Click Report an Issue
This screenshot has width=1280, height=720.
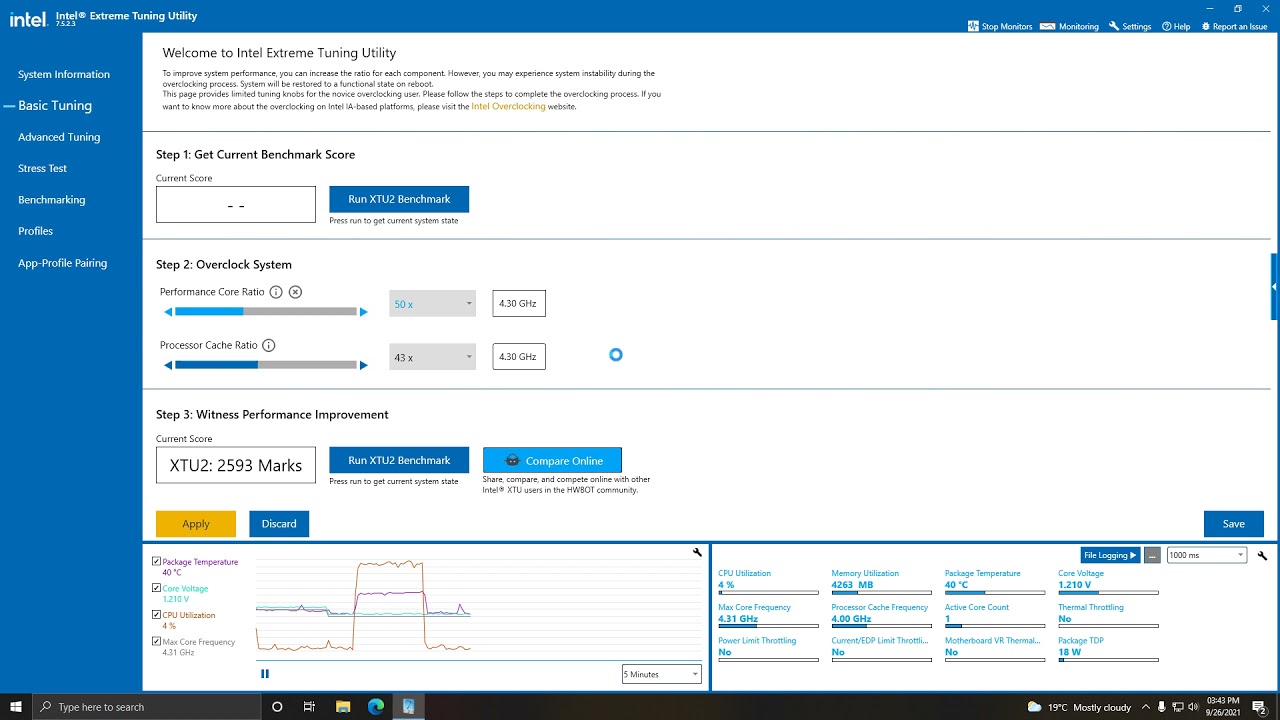1234,26
